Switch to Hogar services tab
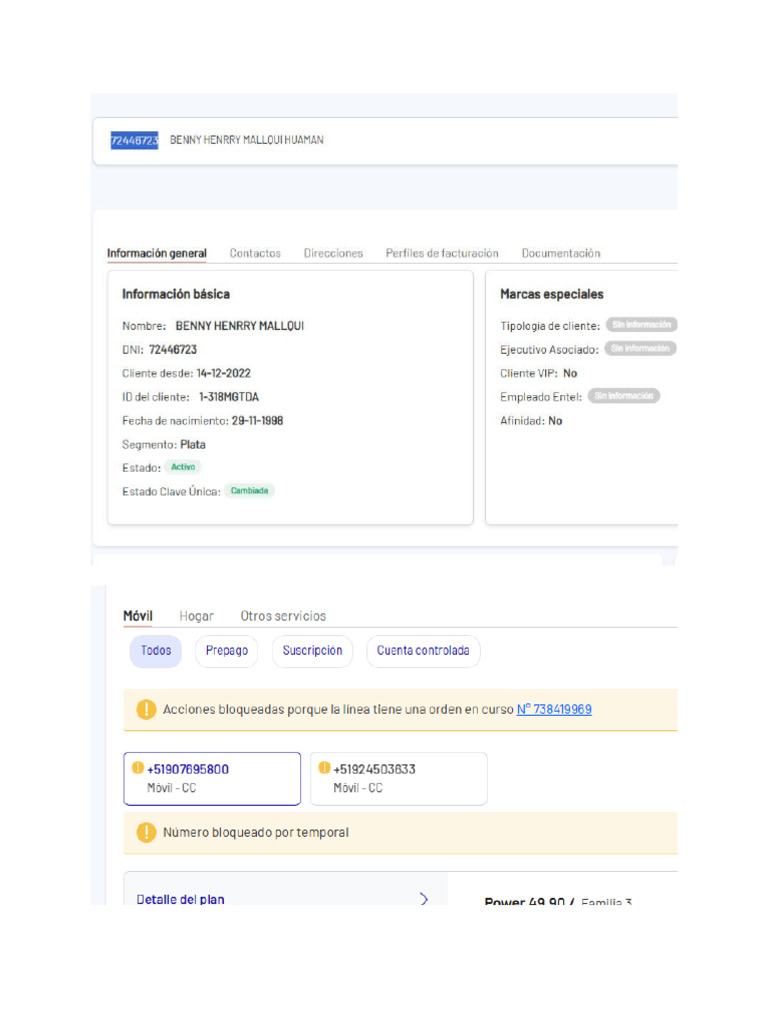Viewport: 768px width, 1024px height. pyautogui.click(x=196, y=616)
